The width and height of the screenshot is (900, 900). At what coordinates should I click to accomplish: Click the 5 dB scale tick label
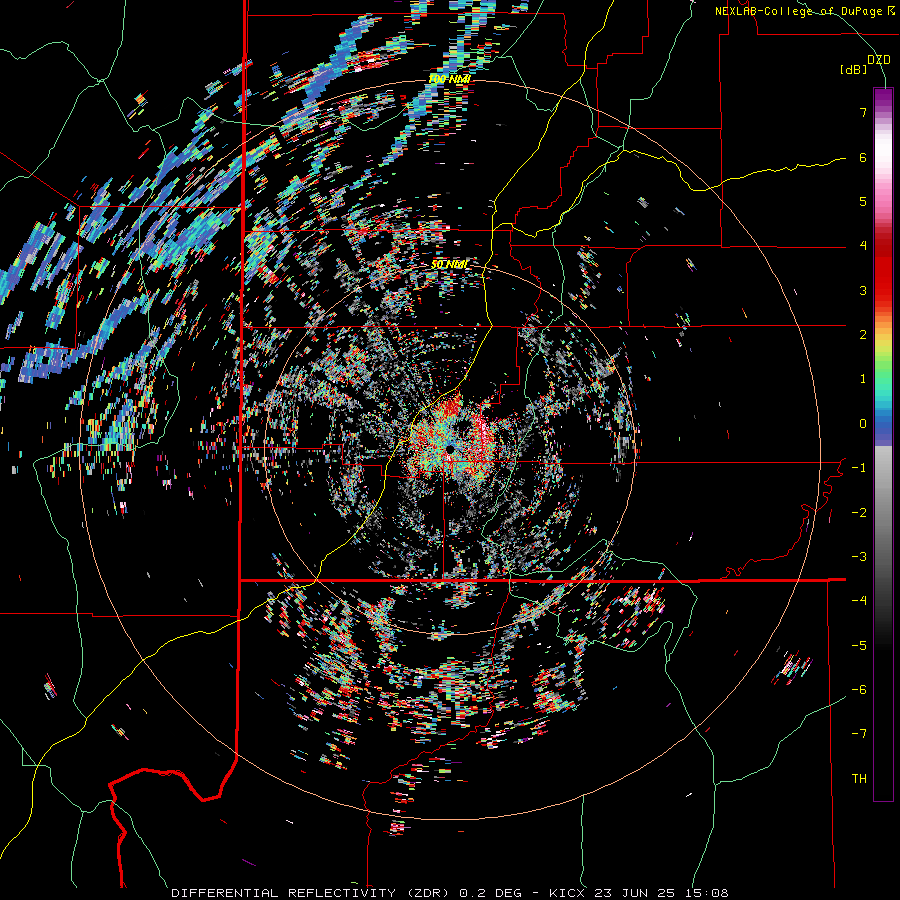tap(863, 201)
